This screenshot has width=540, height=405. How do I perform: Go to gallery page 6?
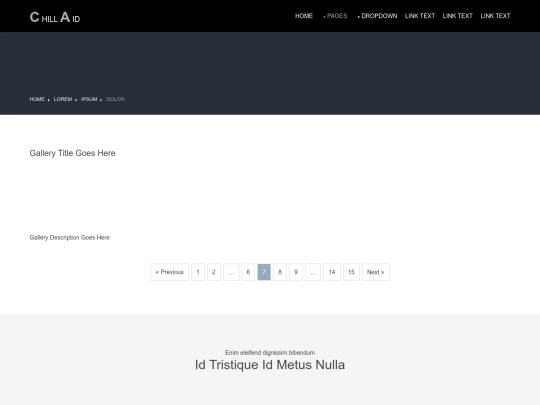[248, 272]
